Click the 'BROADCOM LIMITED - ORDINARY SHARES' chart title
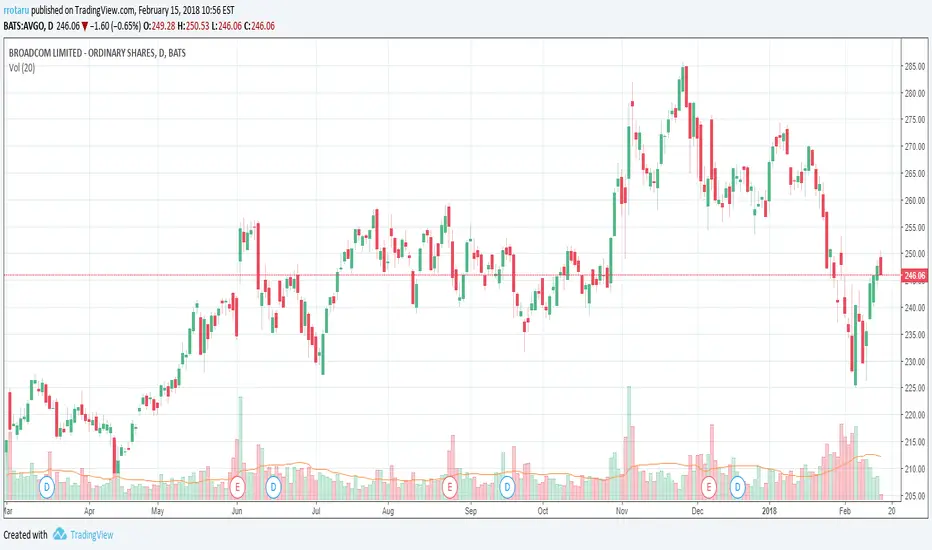932x550 pixels. (82, 53)
